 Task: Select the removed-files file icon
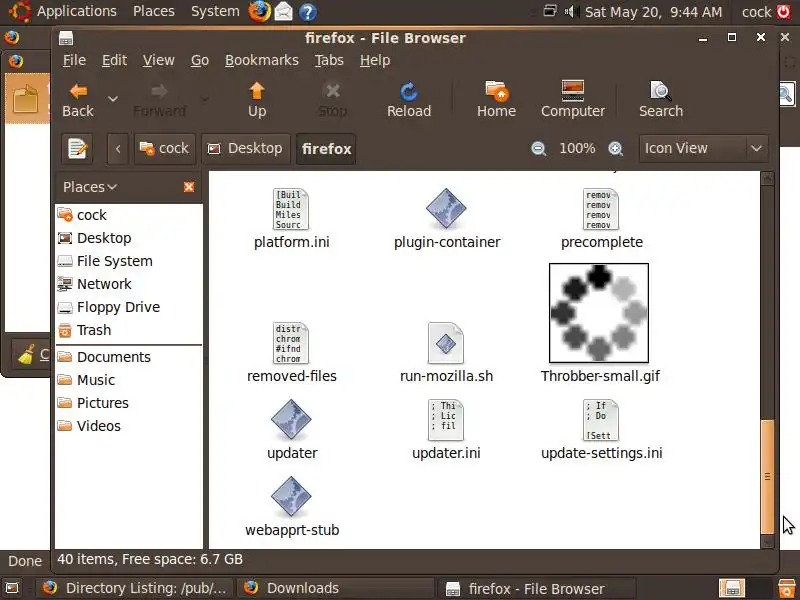[291, 343]
